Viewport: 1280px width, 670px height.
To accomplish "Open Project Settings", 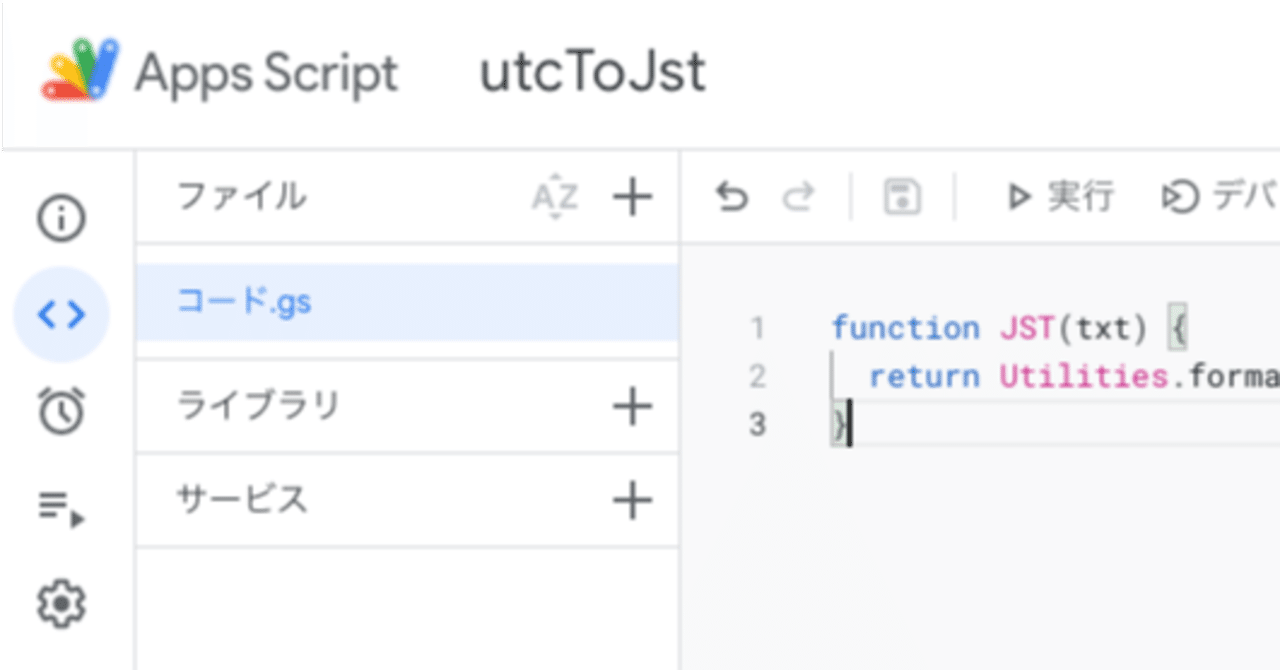I will (62, 604).
